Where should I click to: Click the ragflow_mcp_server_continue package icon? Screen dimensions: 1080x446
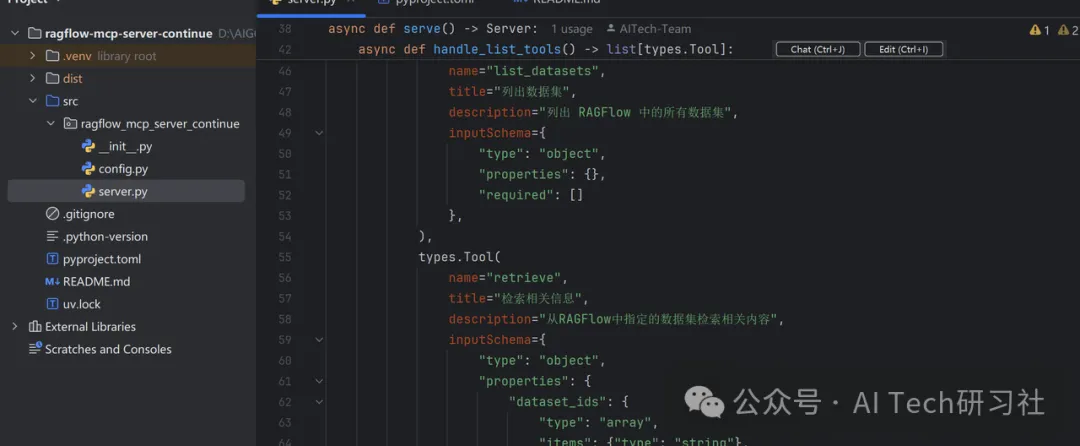coord(70,124)
